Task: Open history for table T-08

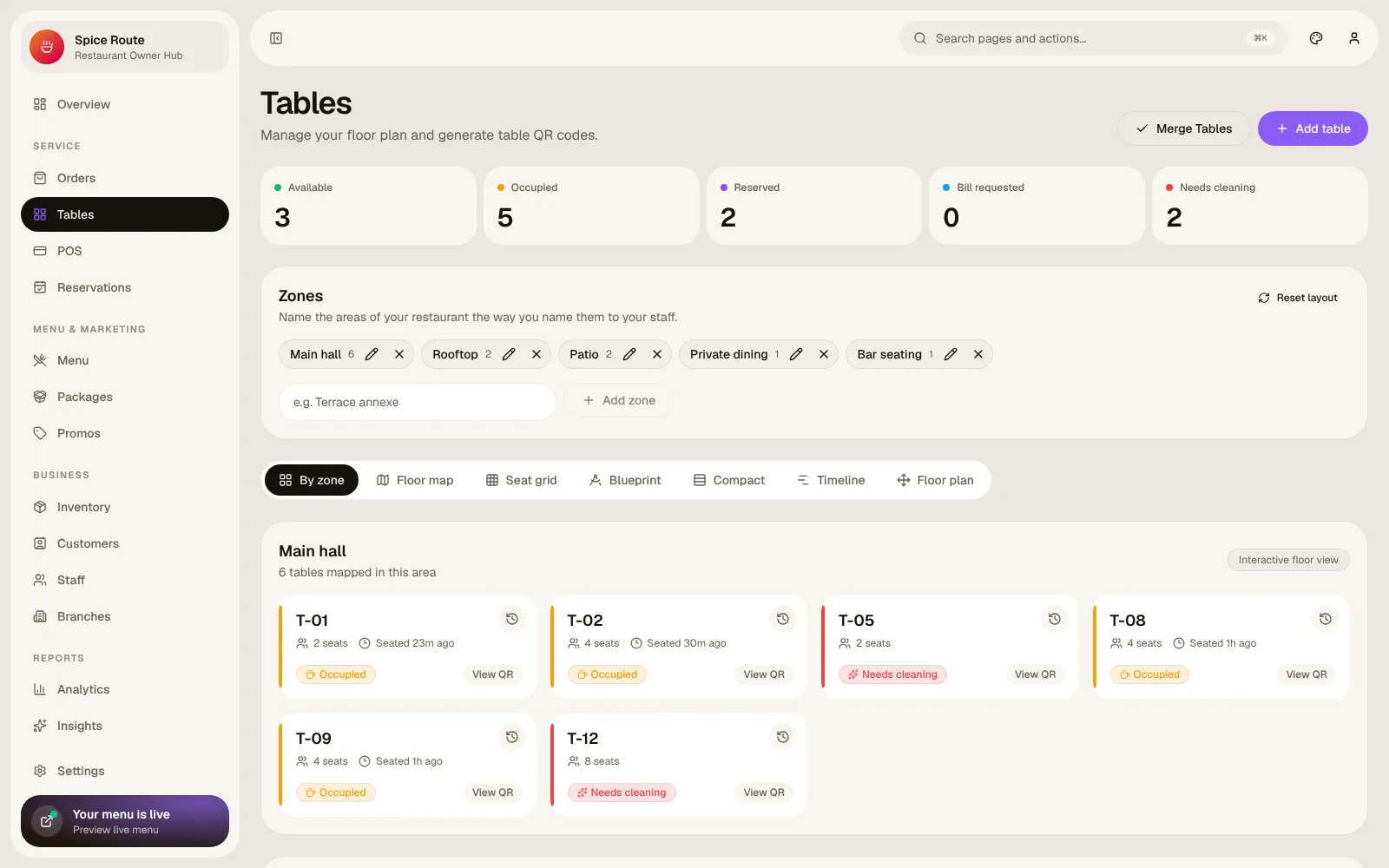Action: point(1326,619)
